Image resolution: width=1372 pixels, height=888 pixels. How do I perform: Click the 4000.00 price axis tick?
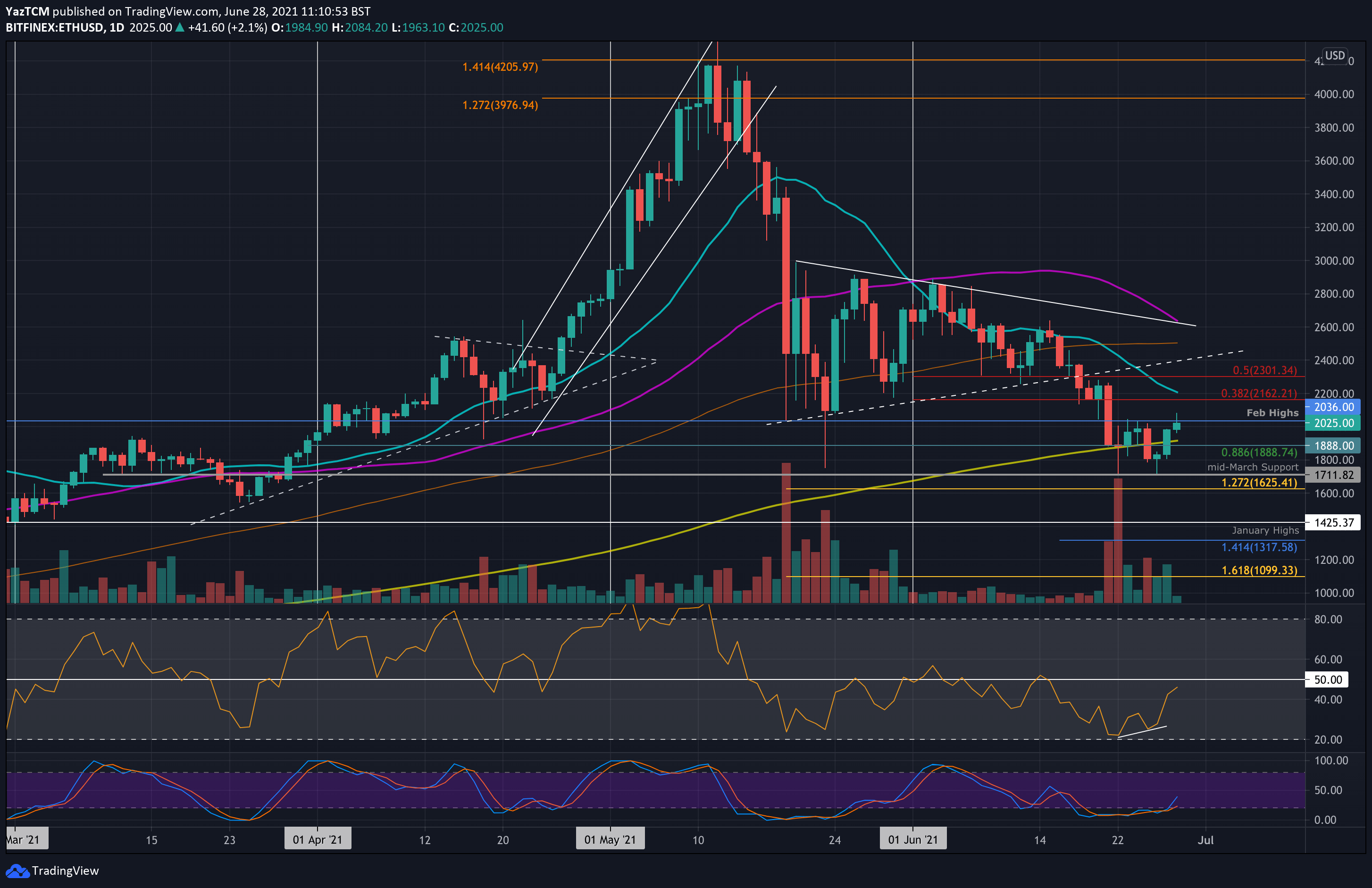pyautogui.click(x=1333, y=94)
